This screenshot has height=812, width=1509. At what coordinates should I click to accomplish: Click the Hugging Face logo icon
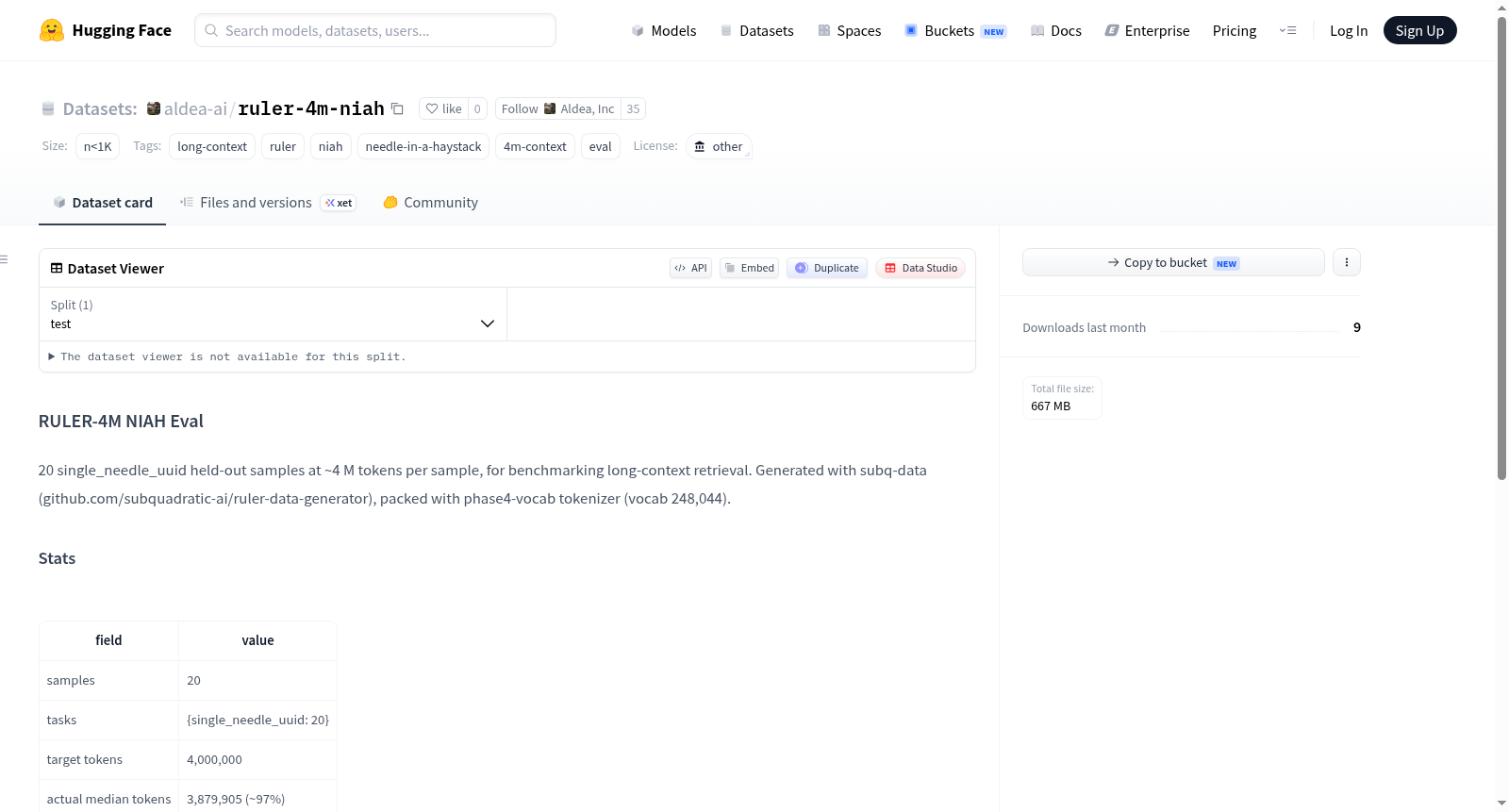click(52, 30)
